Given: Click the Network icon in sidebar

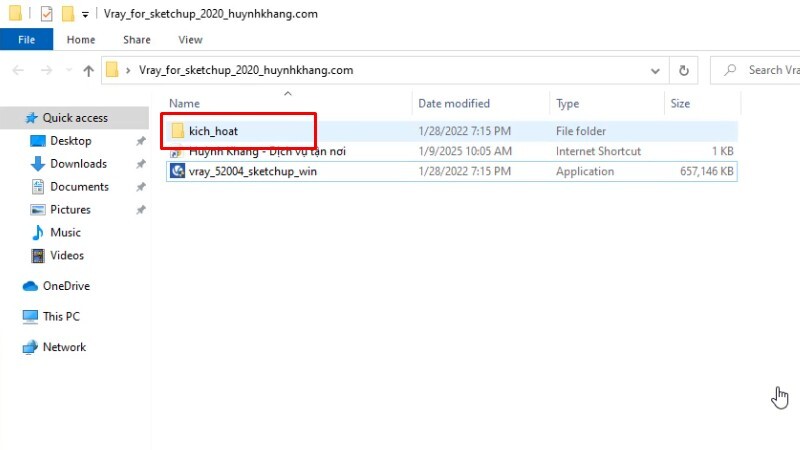Looking at the screenshot, I should point(30,347).
